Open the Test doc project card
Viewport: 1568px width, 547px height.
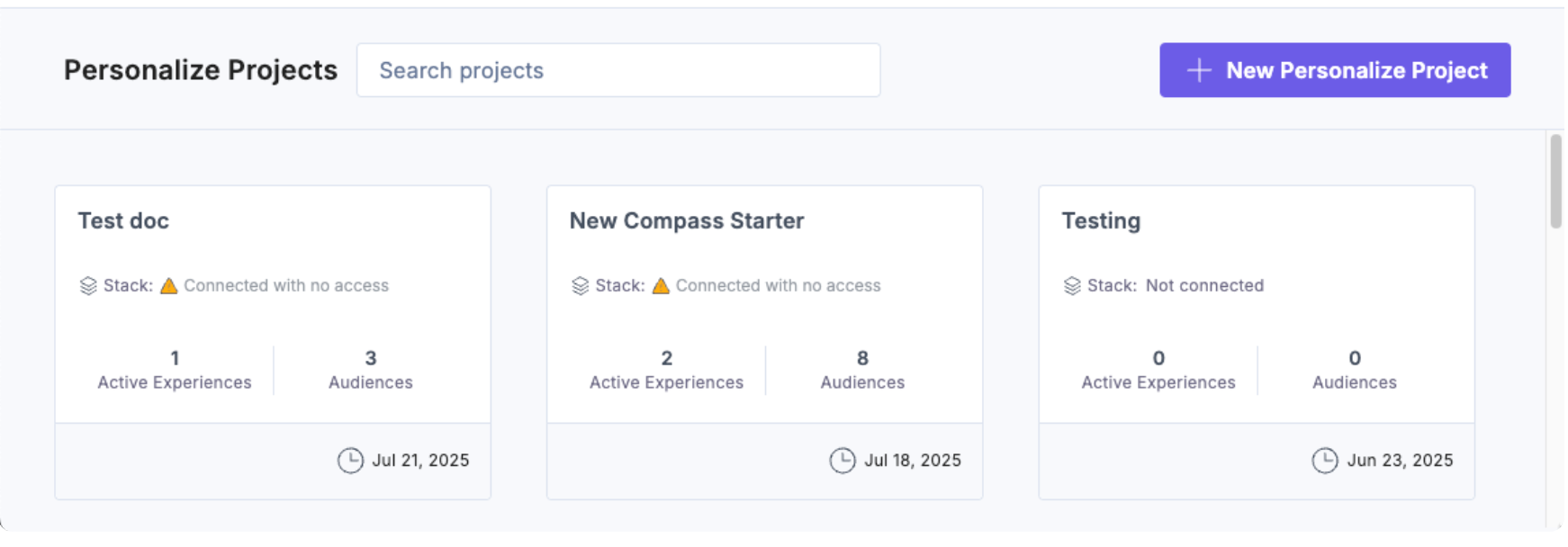[x=273, y=342]
